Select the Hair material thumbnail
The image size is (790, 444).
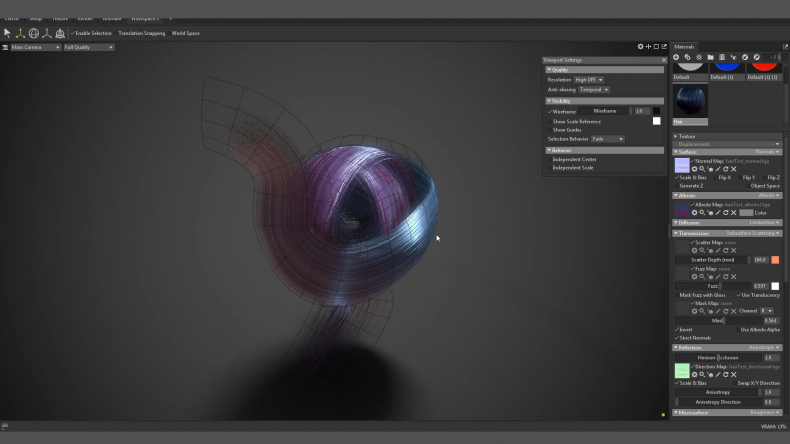pyautogui.click(x=690, y=104)
